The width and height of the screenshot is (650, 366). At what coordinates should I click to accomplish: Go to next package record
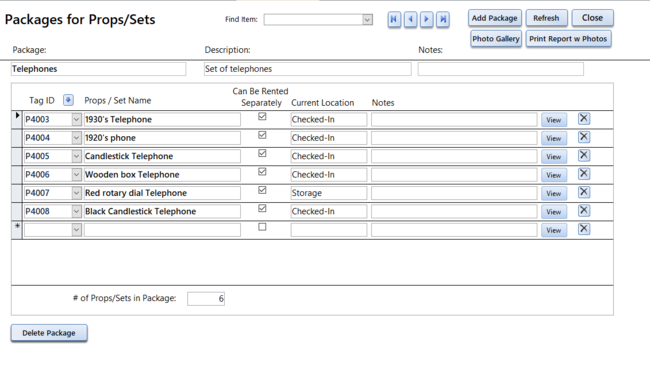click(x=427, y=19)
